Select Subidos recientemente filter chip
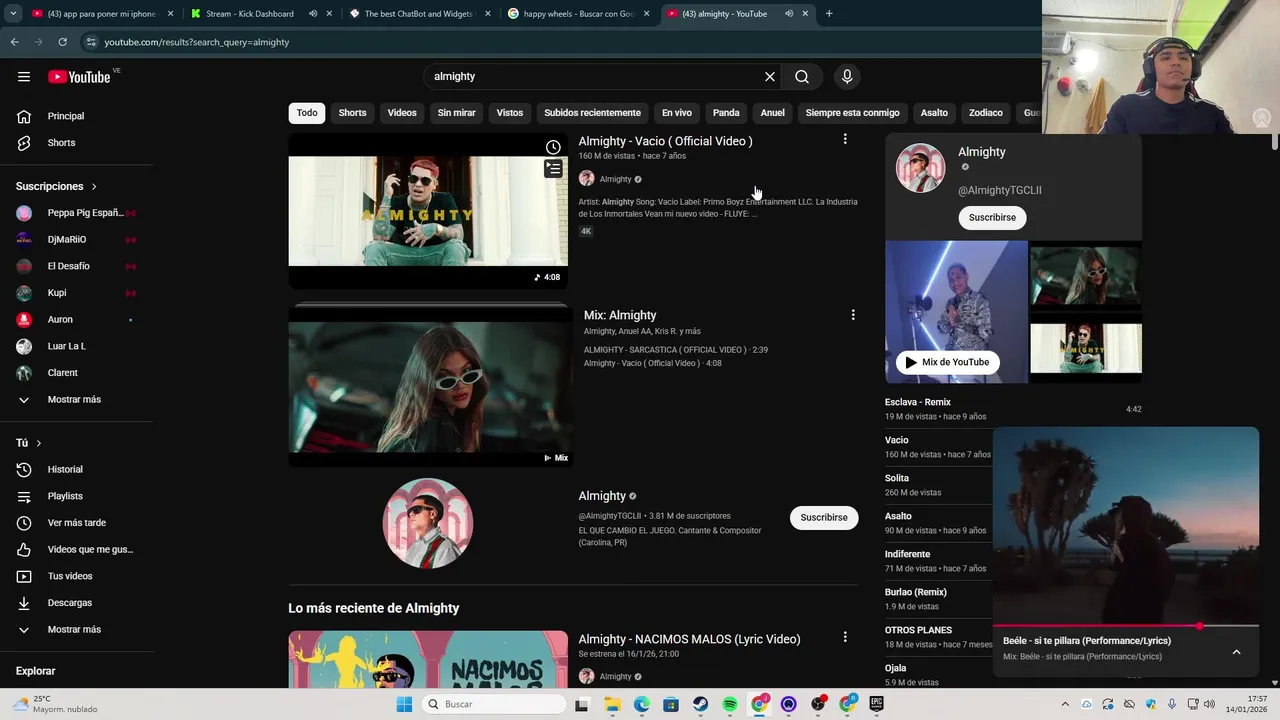The image size is (1280, 720). click(x=592, y=113)
